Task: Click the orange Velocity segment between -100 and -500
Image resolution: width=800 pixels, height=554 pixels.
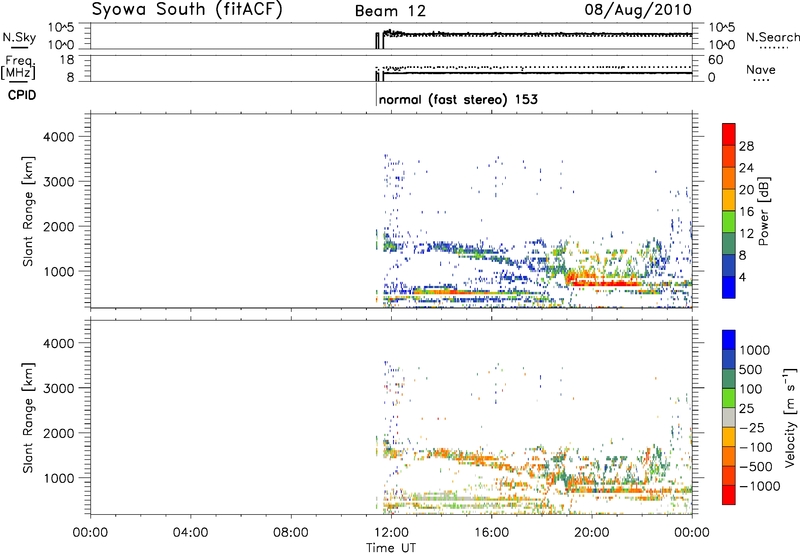Action: pyautogui.click(x=729, y=456)
